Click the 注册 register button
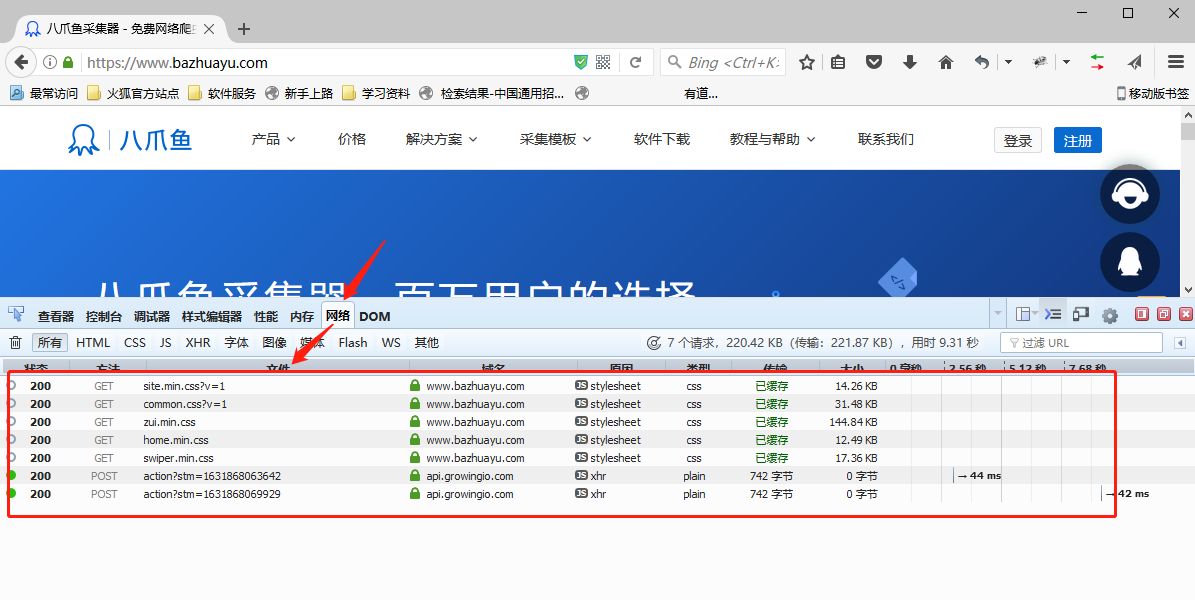Screen dimensions: 1195x600 1078,140
